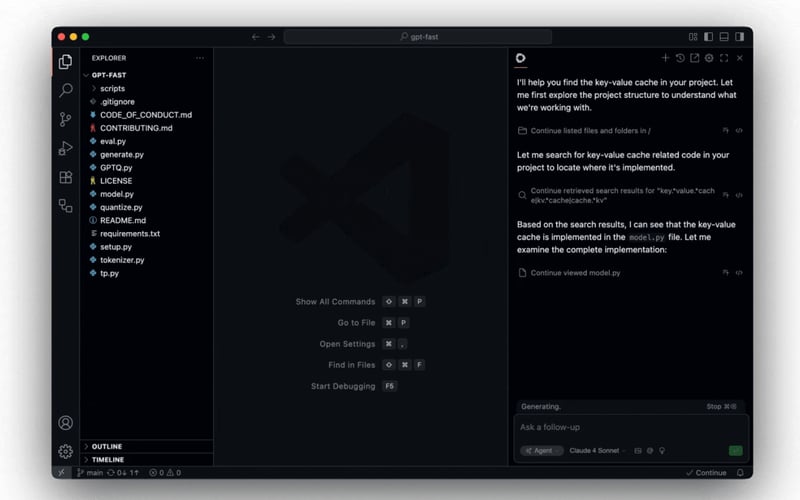Open the .gitignore file

click(x=147, y=102)
